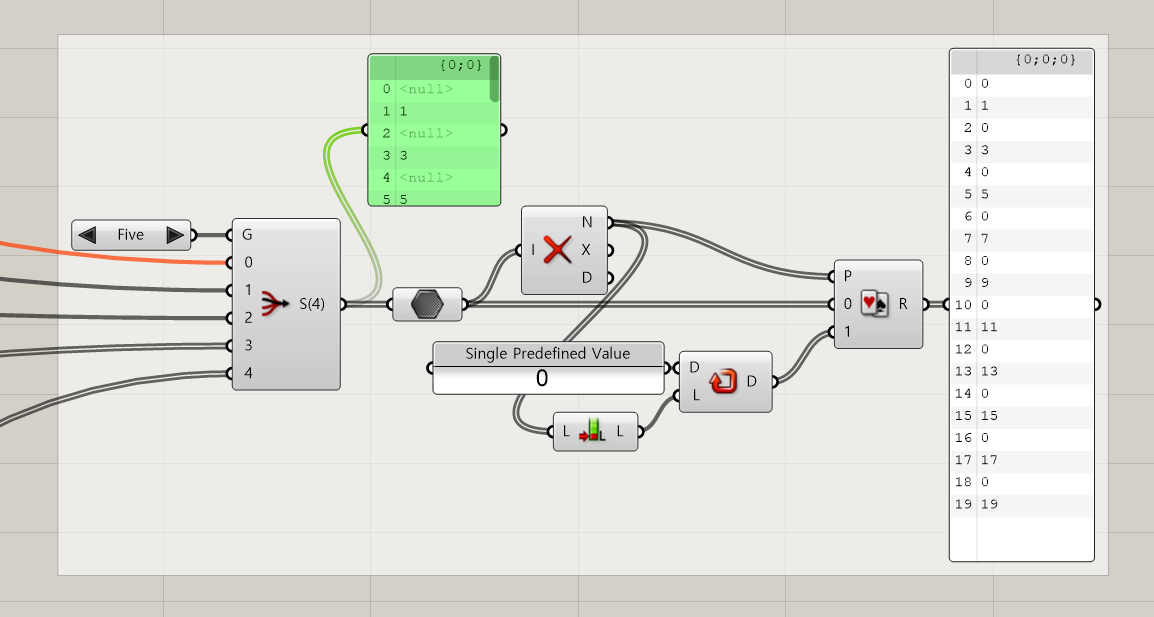The height and width of the screenshot is (617, 1154).
Task: Click the S(4) output label
Action: pyautogui.click(x=312, y=303)
